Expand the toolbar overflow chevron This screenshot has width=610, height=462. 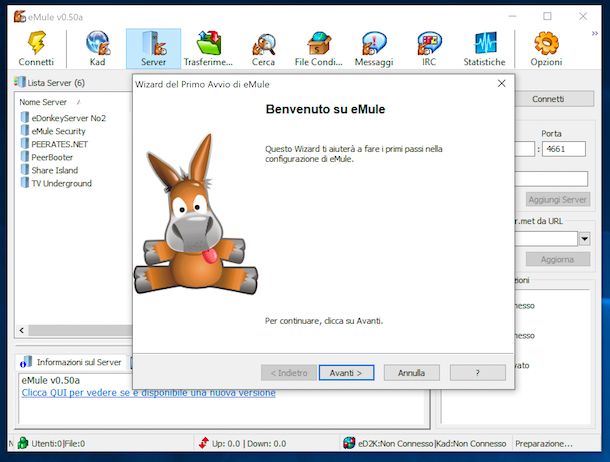596,34
